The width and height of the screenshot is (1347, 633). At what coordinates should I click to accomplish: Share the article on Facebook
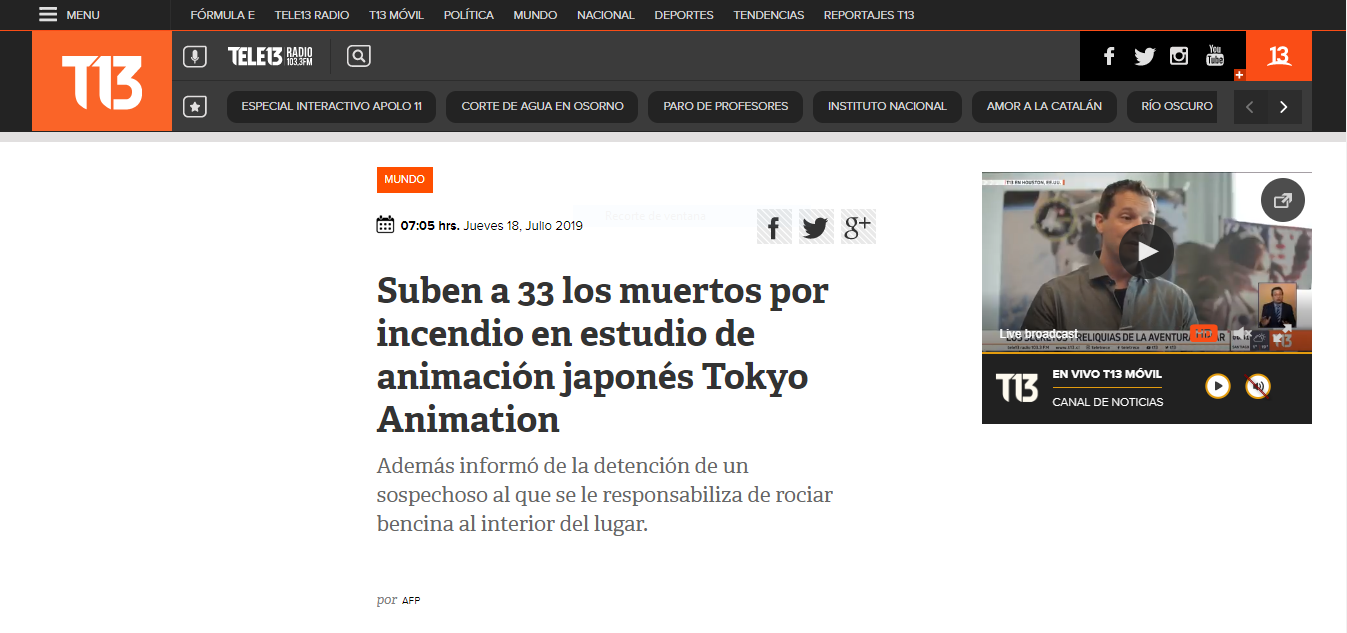pyautogui.click(x=774, y=227)
